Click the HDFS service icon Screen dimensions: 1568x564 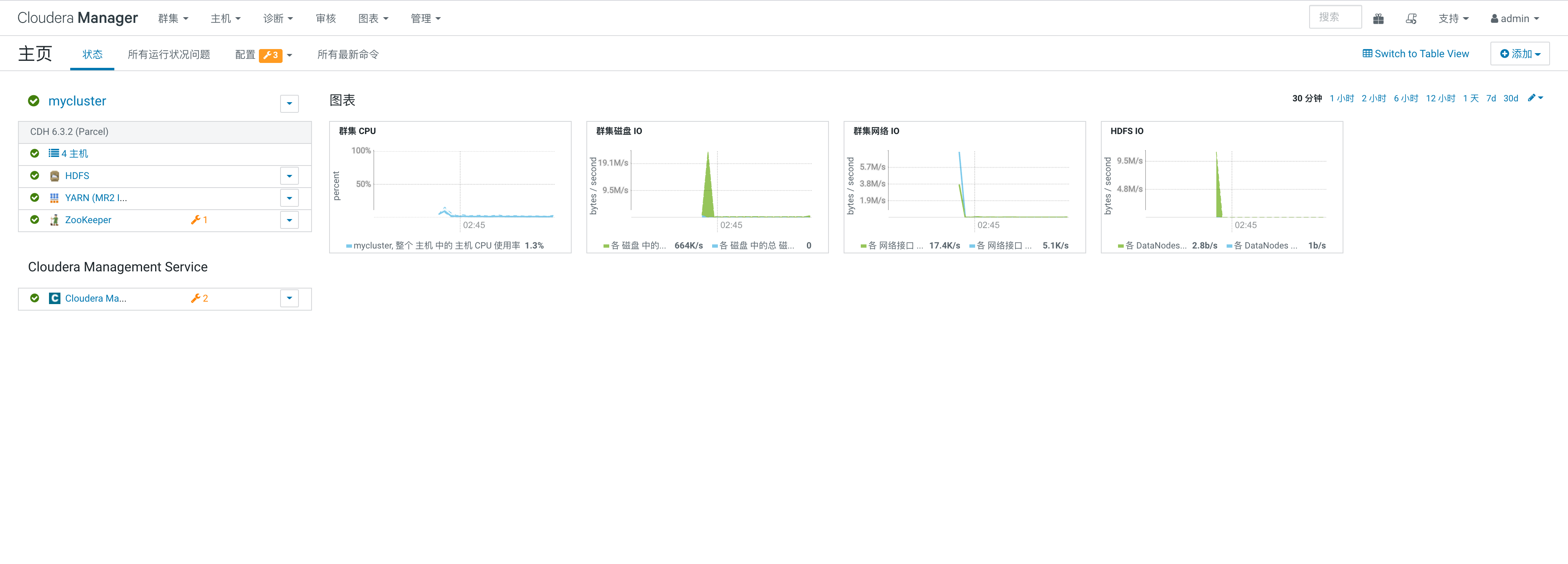pos(54,176)
